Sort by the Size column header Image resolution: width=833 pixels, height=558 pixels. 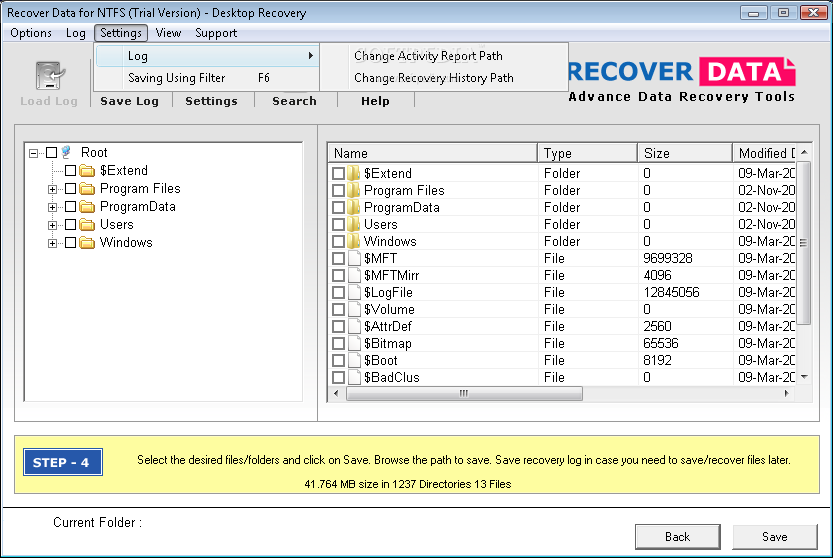(685, 153)
